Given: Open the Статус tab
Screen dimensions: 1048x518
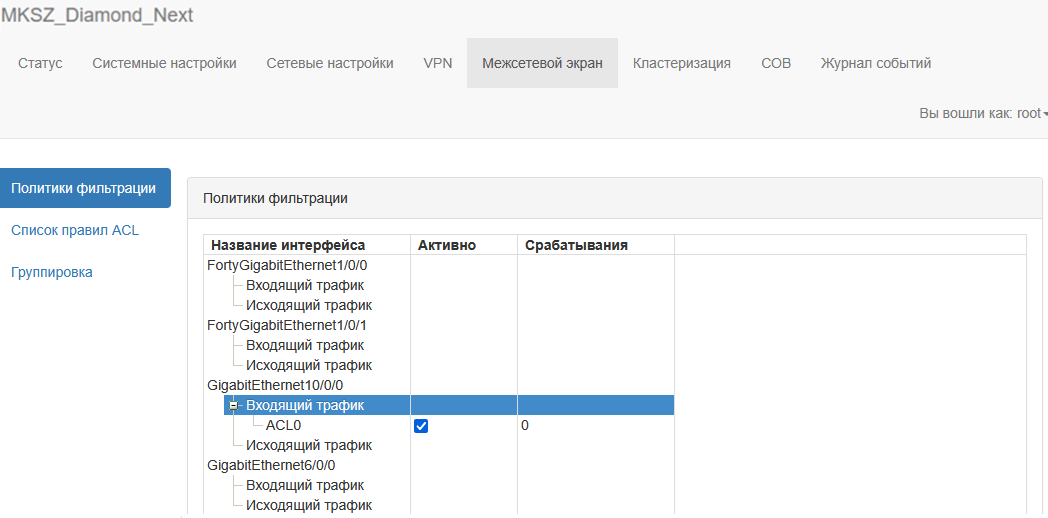Looking at the screenshot, I should pyautogui.click(x=40, y=63).
